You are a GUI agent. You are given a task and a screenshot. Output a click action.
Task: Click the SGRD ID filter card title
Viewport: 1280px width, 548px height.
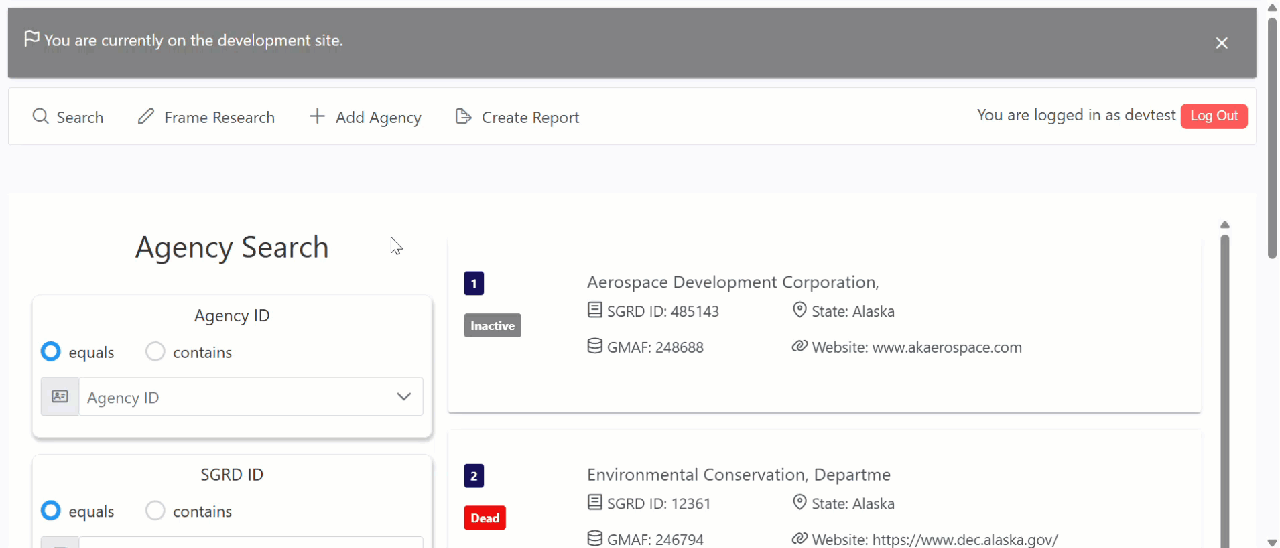(x=232, y=475)
